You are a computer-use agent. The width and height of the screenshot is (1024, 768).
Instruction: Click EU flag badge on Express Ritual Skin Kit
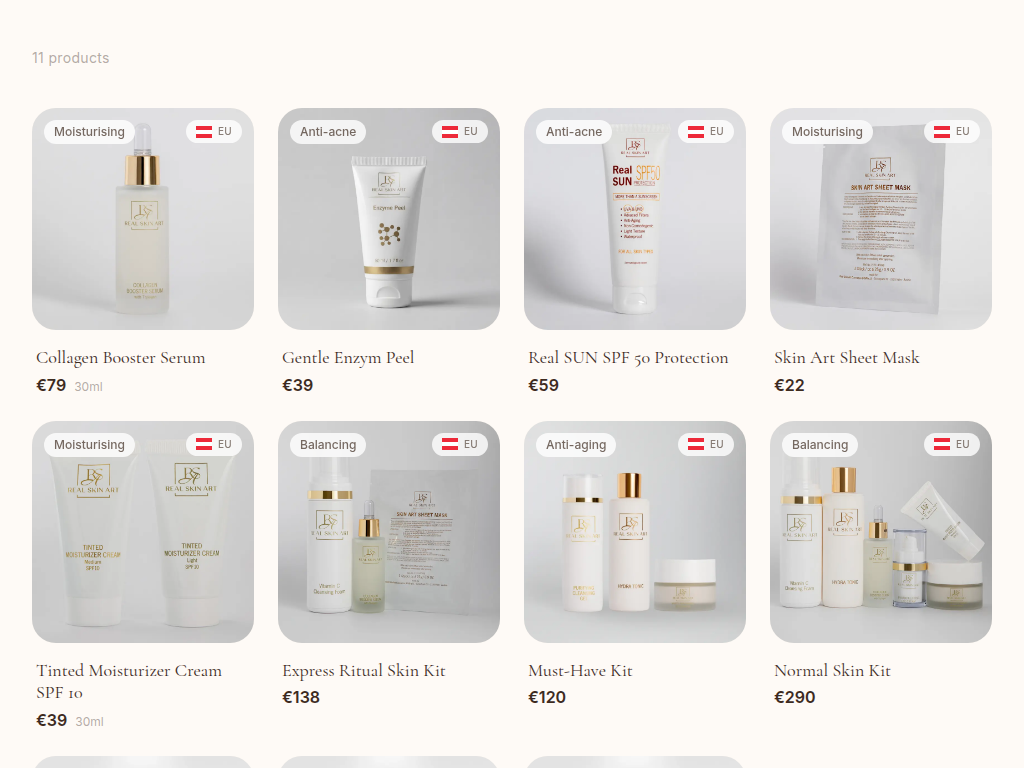point(460,444)
